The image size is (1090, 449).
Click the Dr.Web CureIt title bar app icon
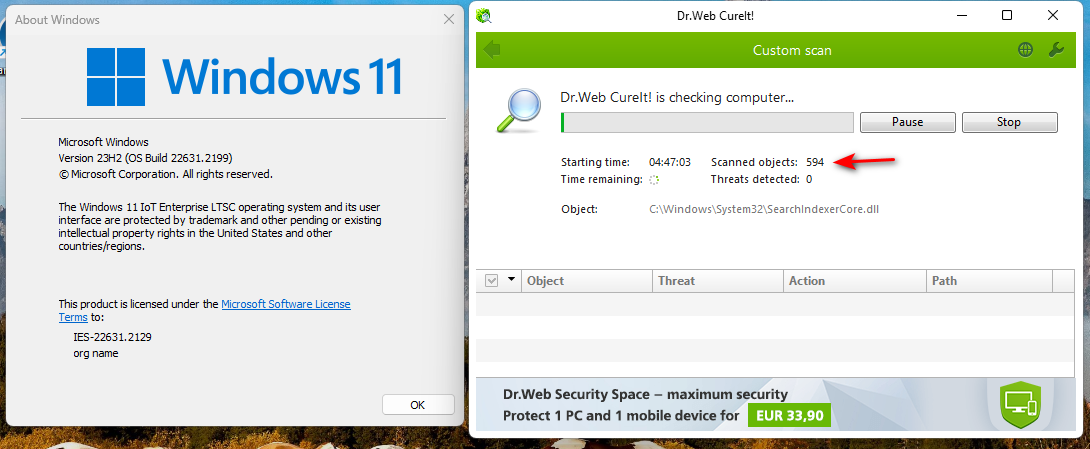pyautogui.click(x=485, y=15)
